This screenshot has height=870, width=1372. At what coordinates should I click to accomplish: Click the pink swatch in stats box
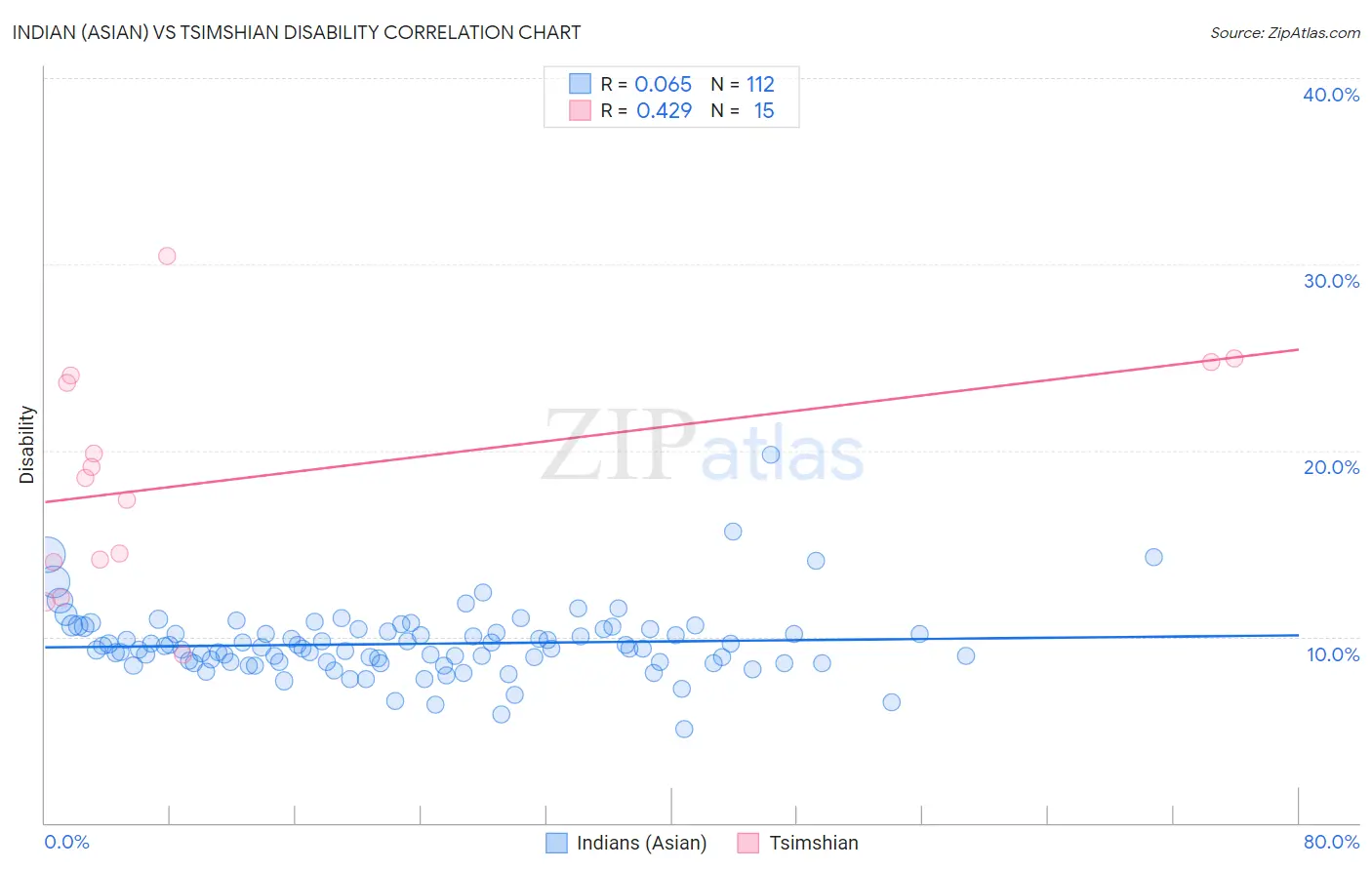click(x=580, y=110)
